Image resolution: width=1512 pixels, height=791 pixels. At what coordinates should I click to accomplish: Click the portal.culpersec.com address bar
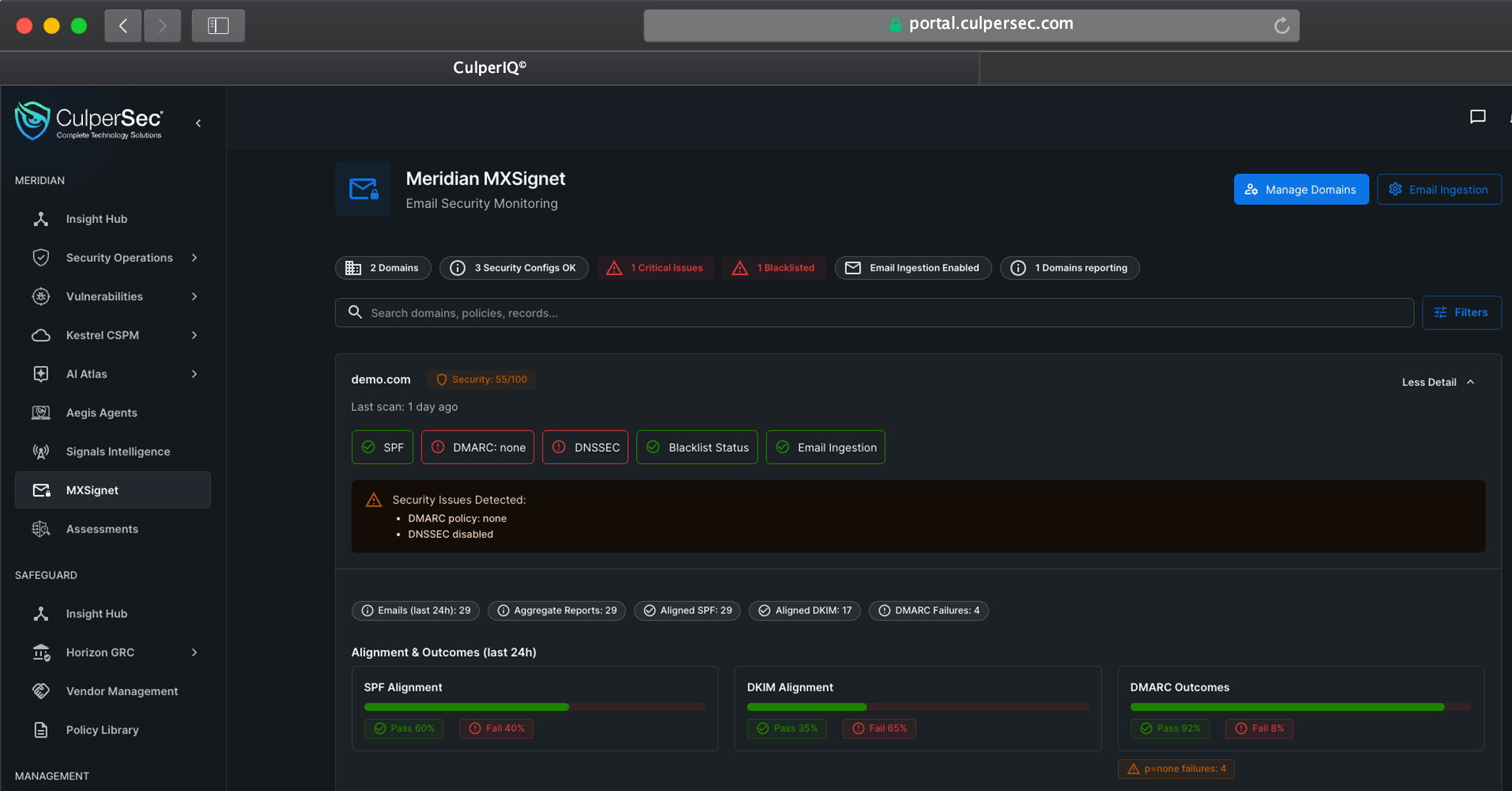(972, 25)
